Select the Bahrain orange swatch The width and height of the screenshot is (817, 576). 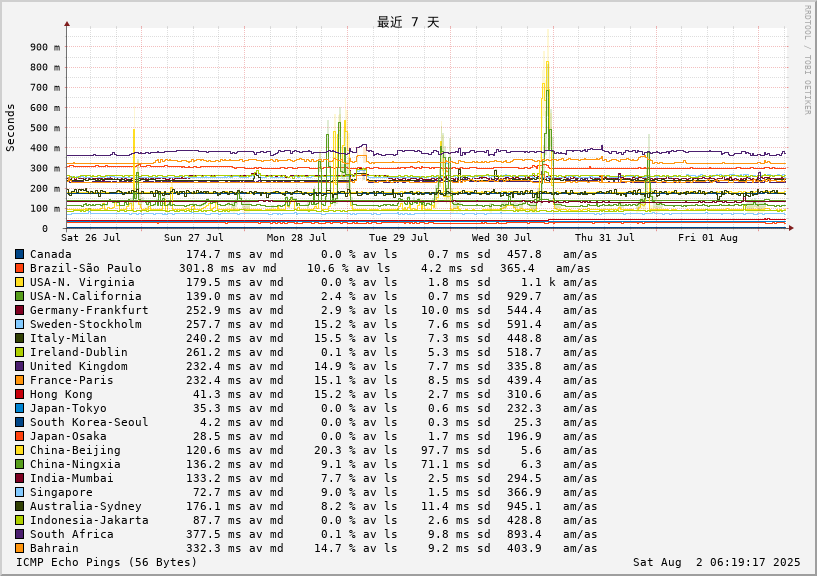(20, 548)
